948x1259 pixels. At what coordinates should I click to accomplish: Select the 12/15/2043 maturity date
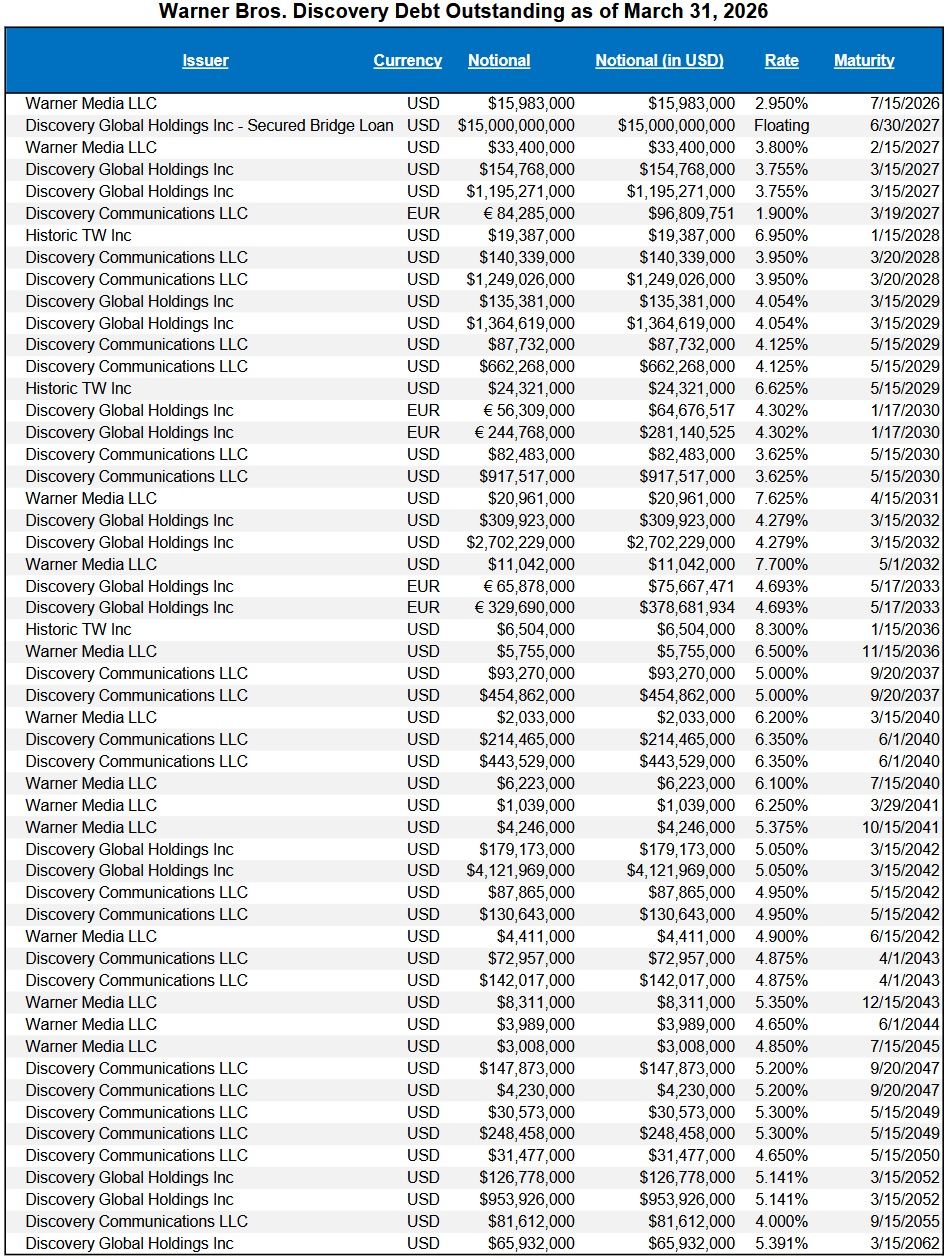point(902,1002)
